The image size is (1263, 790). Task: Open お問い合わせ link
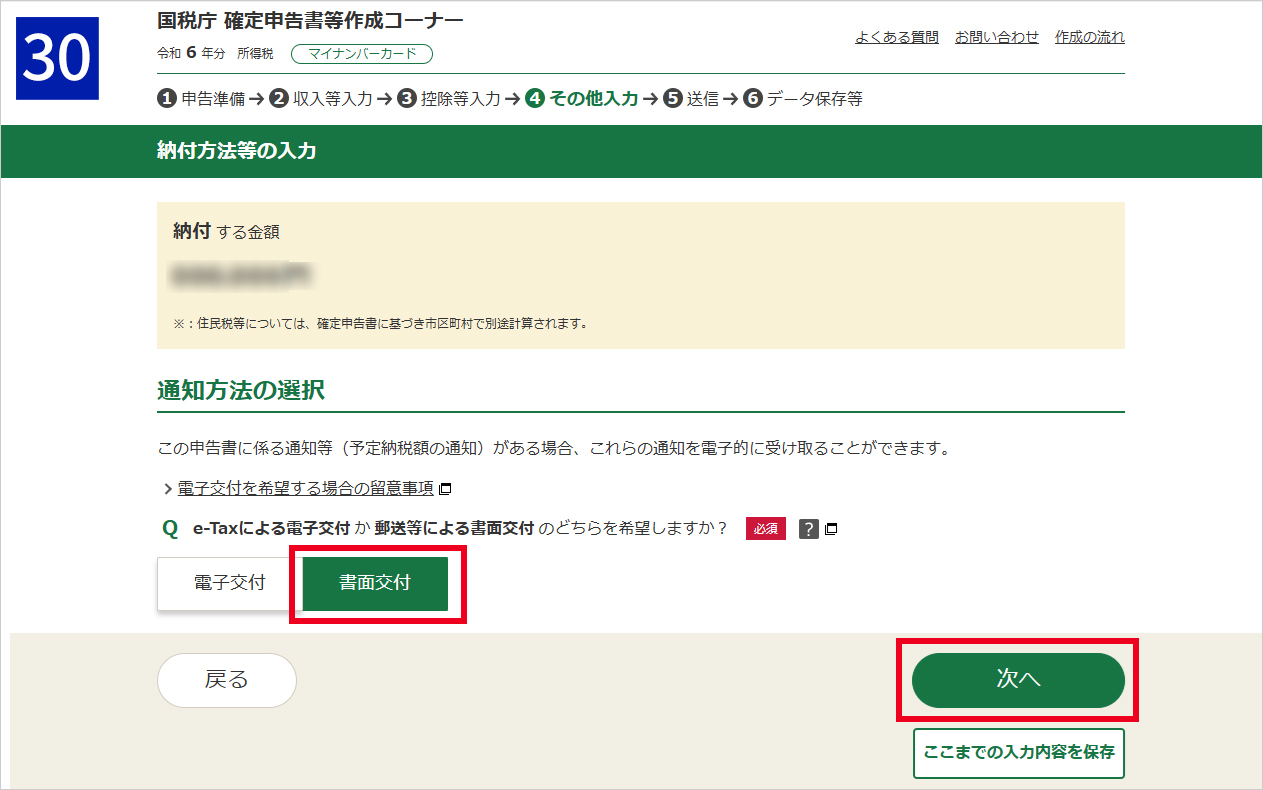click(996, 37)
